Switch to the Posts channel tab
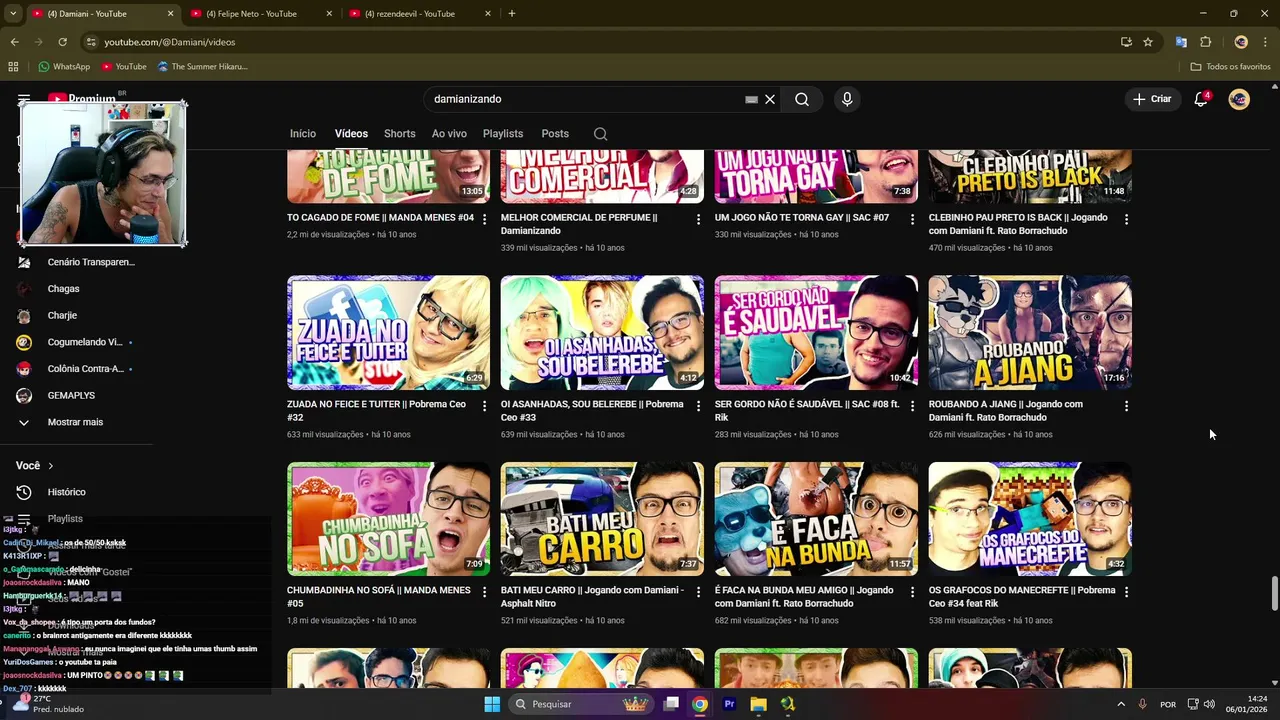Image resolution: width=1280 pixels, height=720 pixels. coord(555,134)
